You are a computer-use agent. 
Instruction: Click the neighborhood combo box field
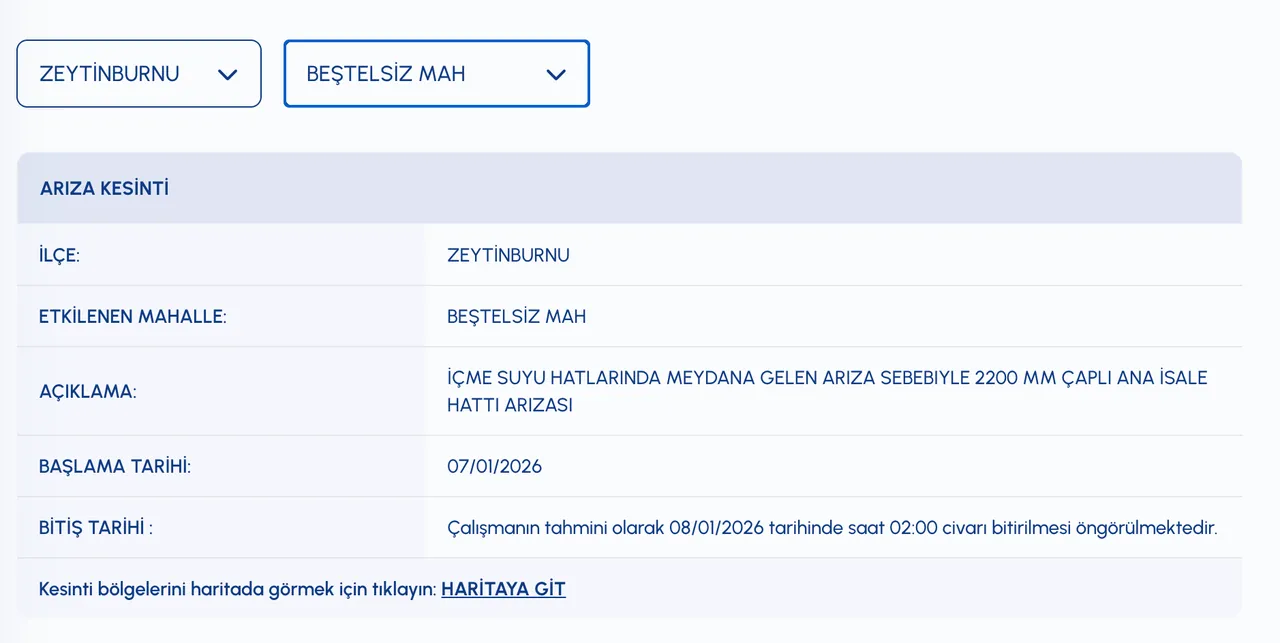pyautogui.click(x=410, y=73)
